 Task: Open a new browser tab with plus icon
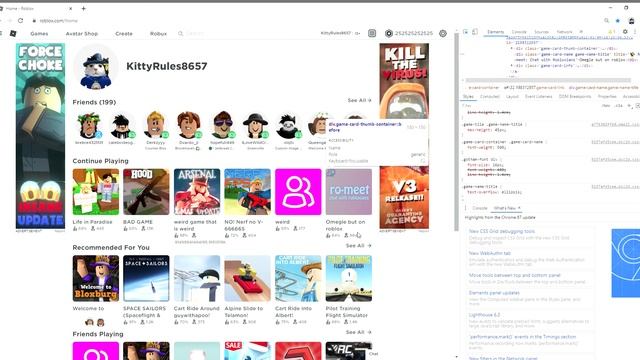pyautogui.click(x=84, y=8)
